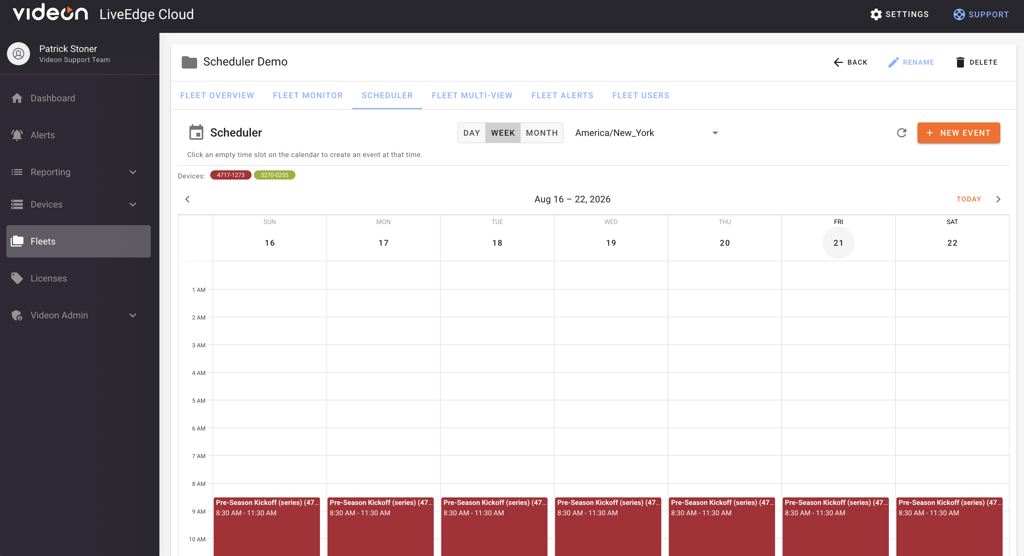
Task: Open Settings gear icon
Action: (x=876, y=14)
